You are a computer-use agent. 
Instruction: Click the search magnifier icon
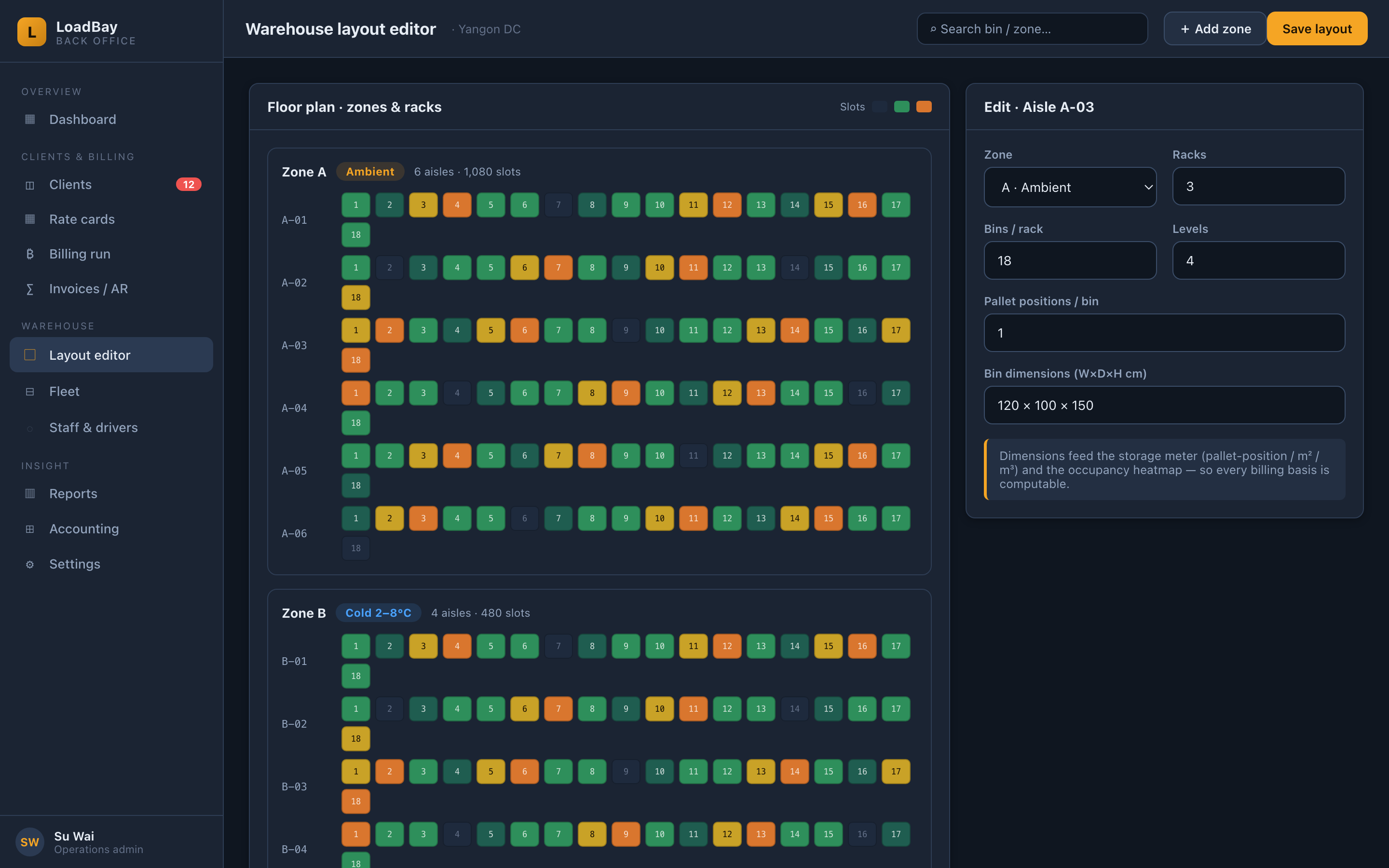933,29
